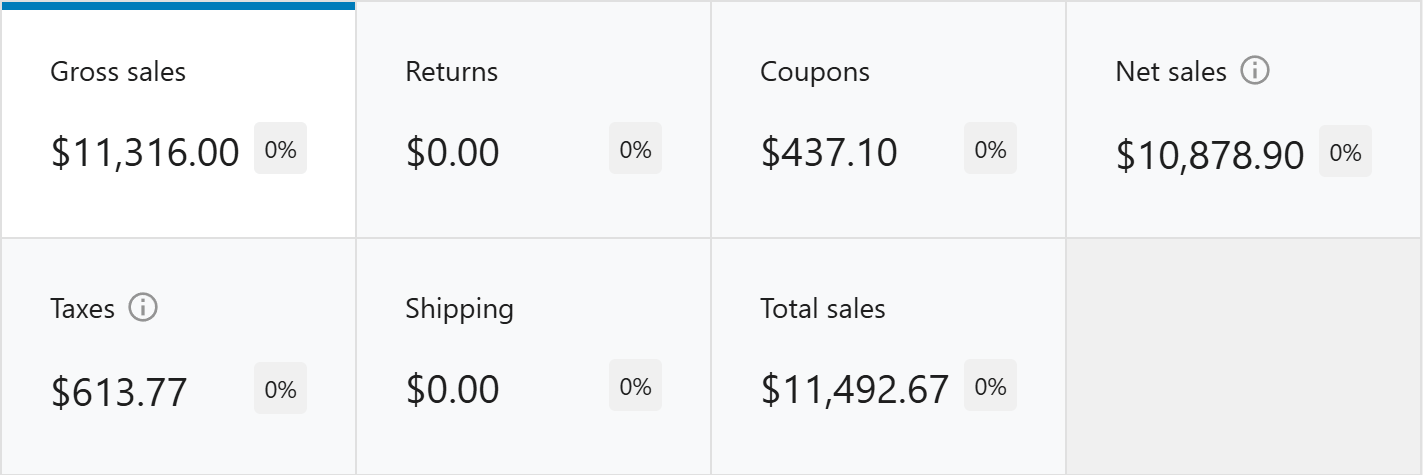Click the $613.77 taxes value
The height and width of the screenshot is (475, 1423).
(x=119, y=392)
